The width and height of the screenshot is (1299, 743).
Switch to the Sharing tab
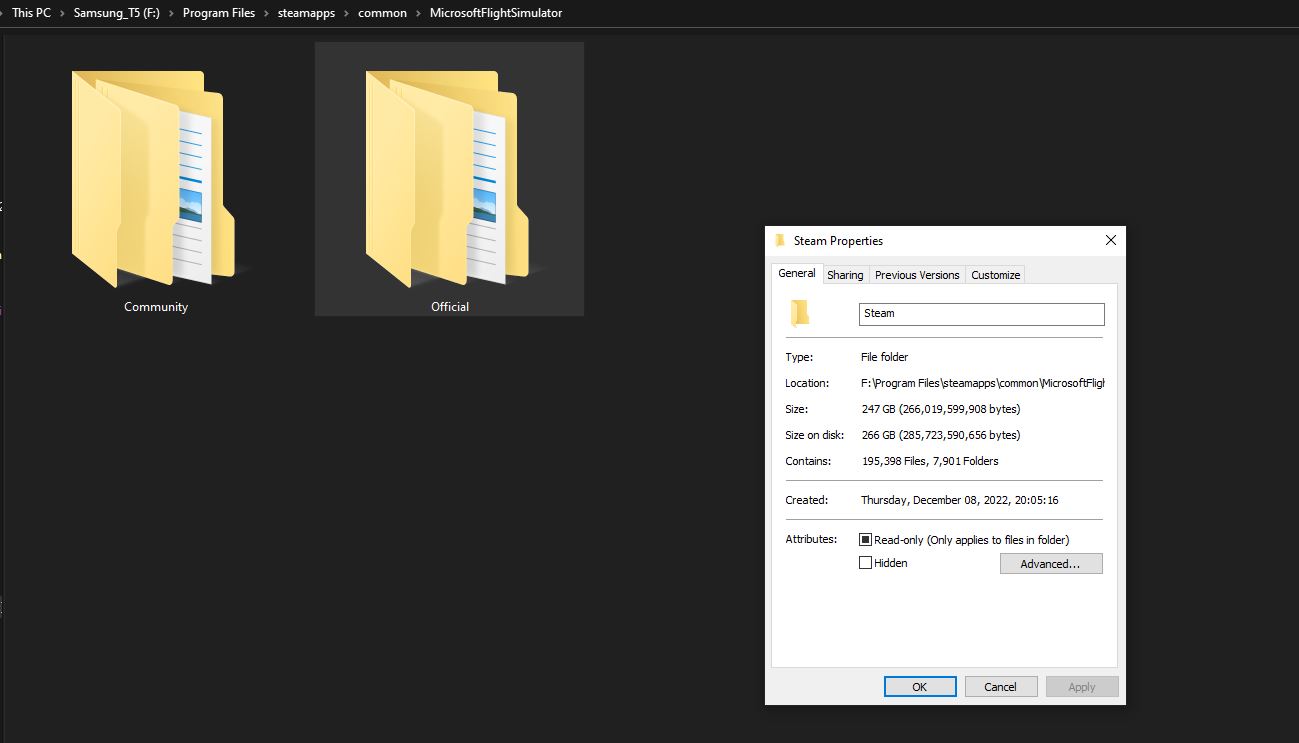[x=845, y=275]
